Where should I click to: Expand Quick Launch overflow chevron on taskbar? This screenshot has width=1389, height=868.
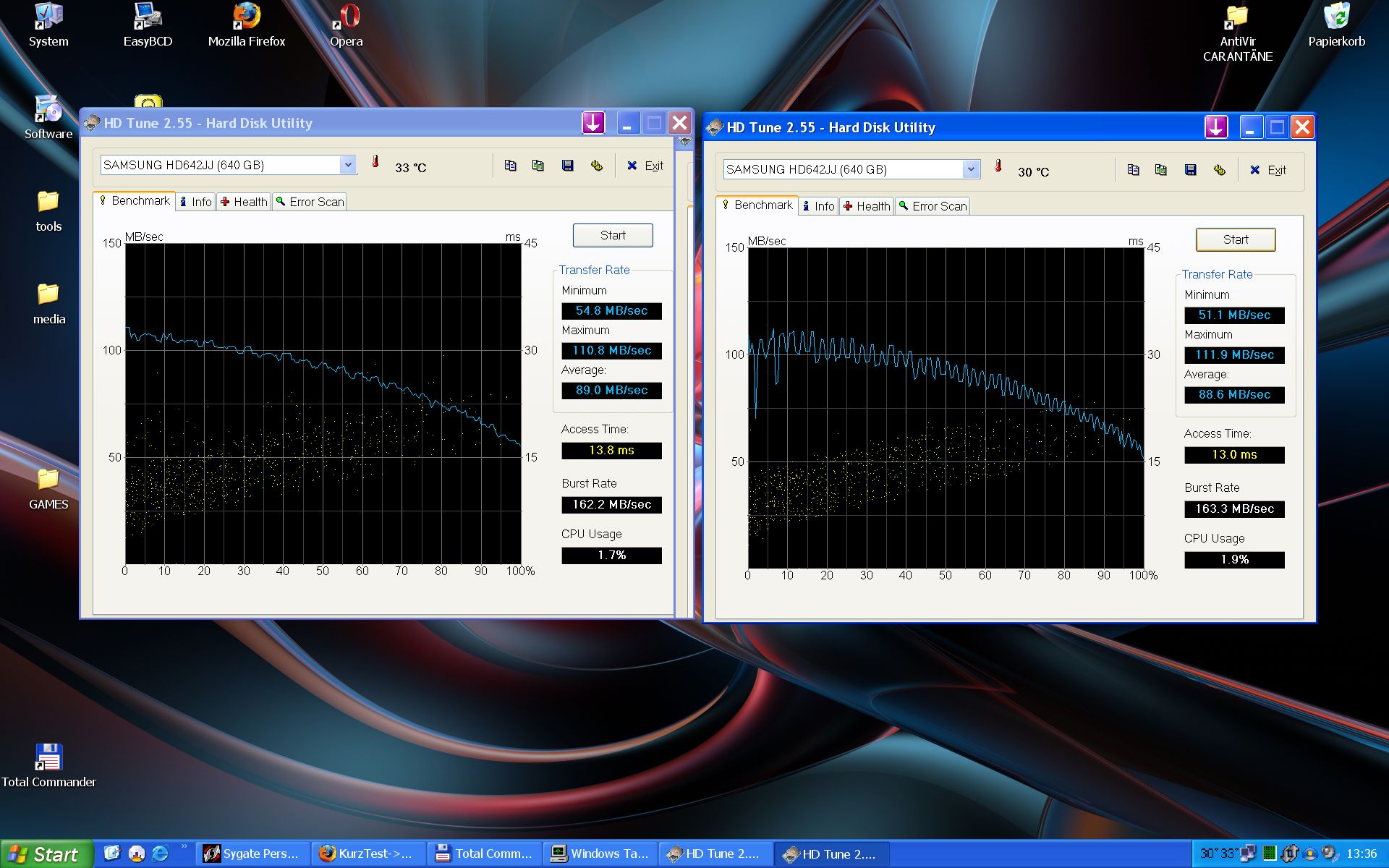coord(184,846)
